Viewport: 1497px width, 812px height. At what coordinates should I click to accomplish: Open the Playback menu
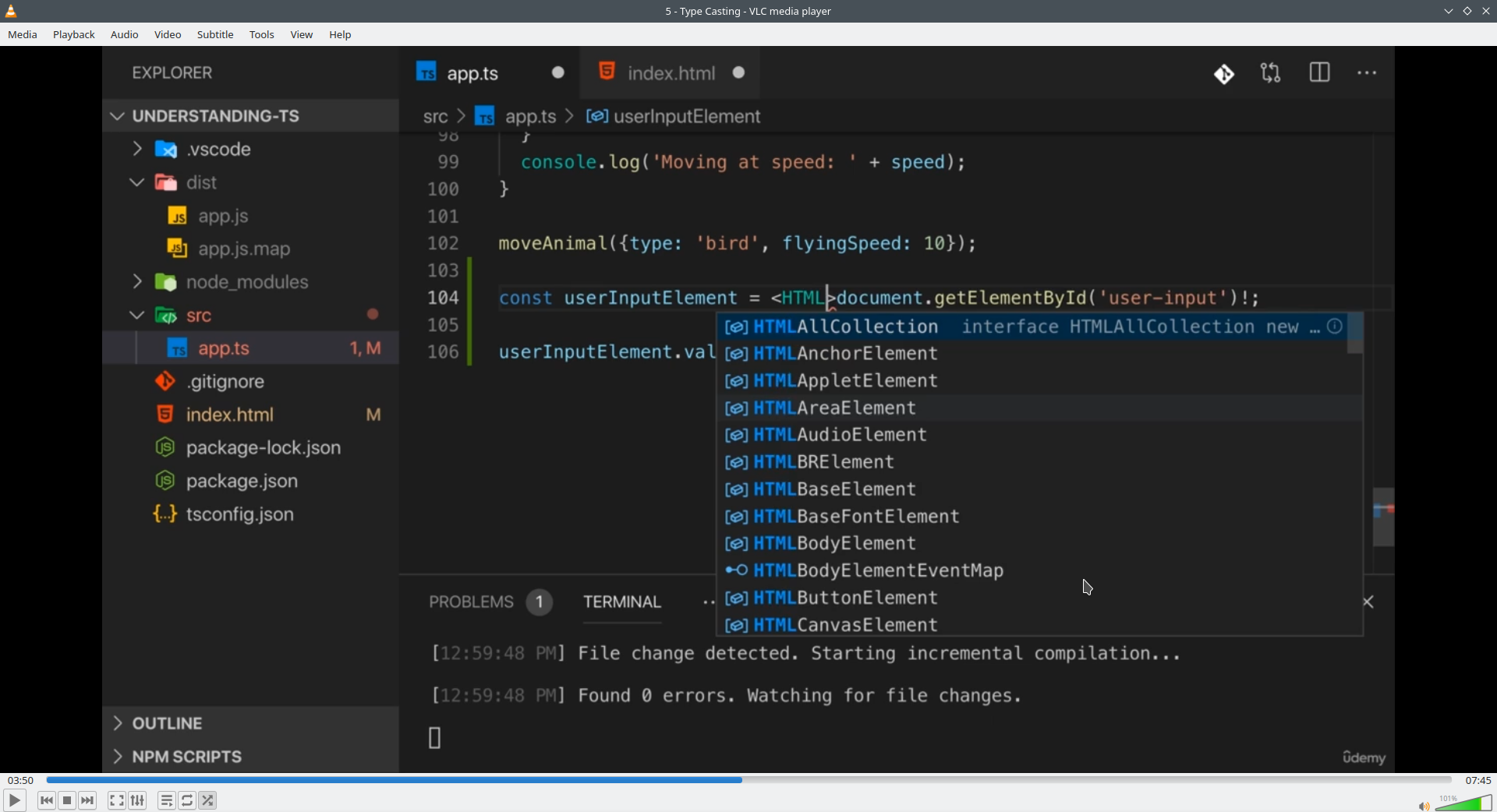74,34
